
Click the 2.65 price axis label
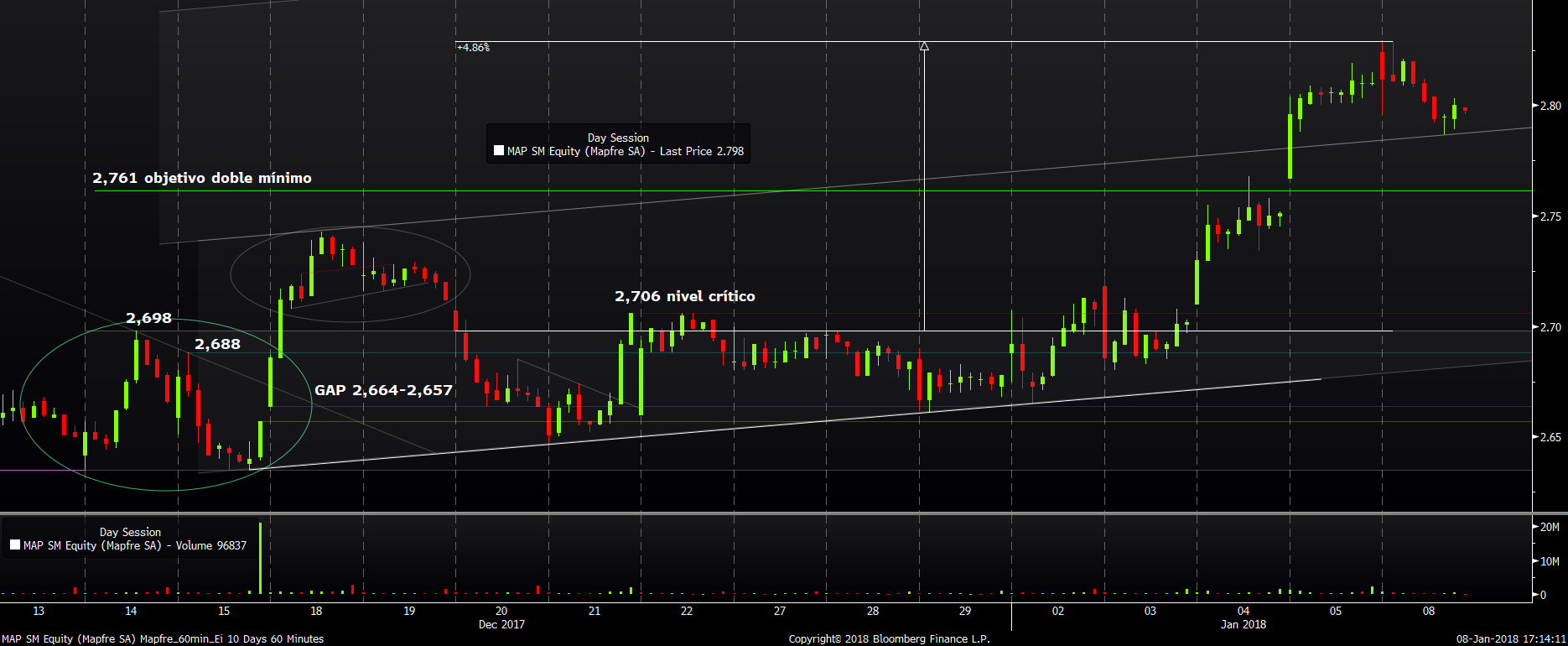[1550, 437]
